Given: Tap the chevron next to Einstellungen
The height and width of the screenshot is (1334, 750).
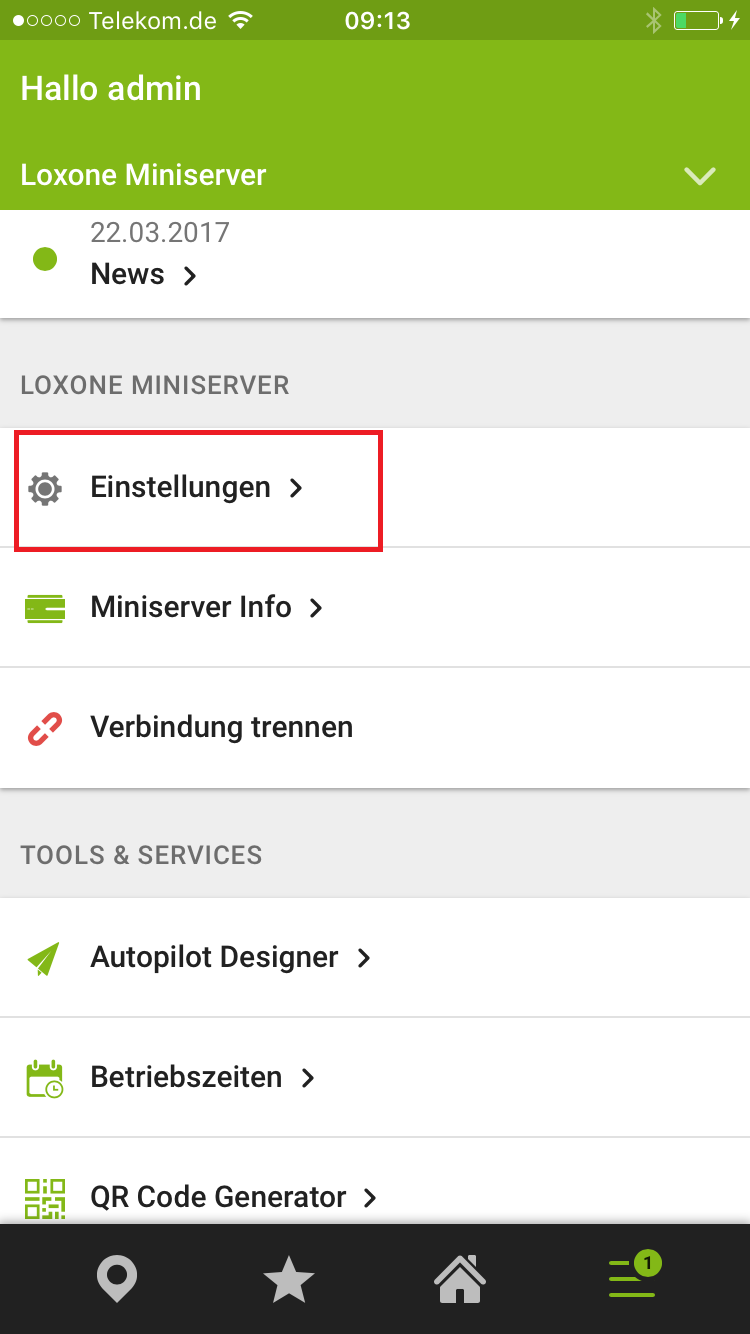Looking at the screenshot, I should pyautogui.click(x=295, y=488).
